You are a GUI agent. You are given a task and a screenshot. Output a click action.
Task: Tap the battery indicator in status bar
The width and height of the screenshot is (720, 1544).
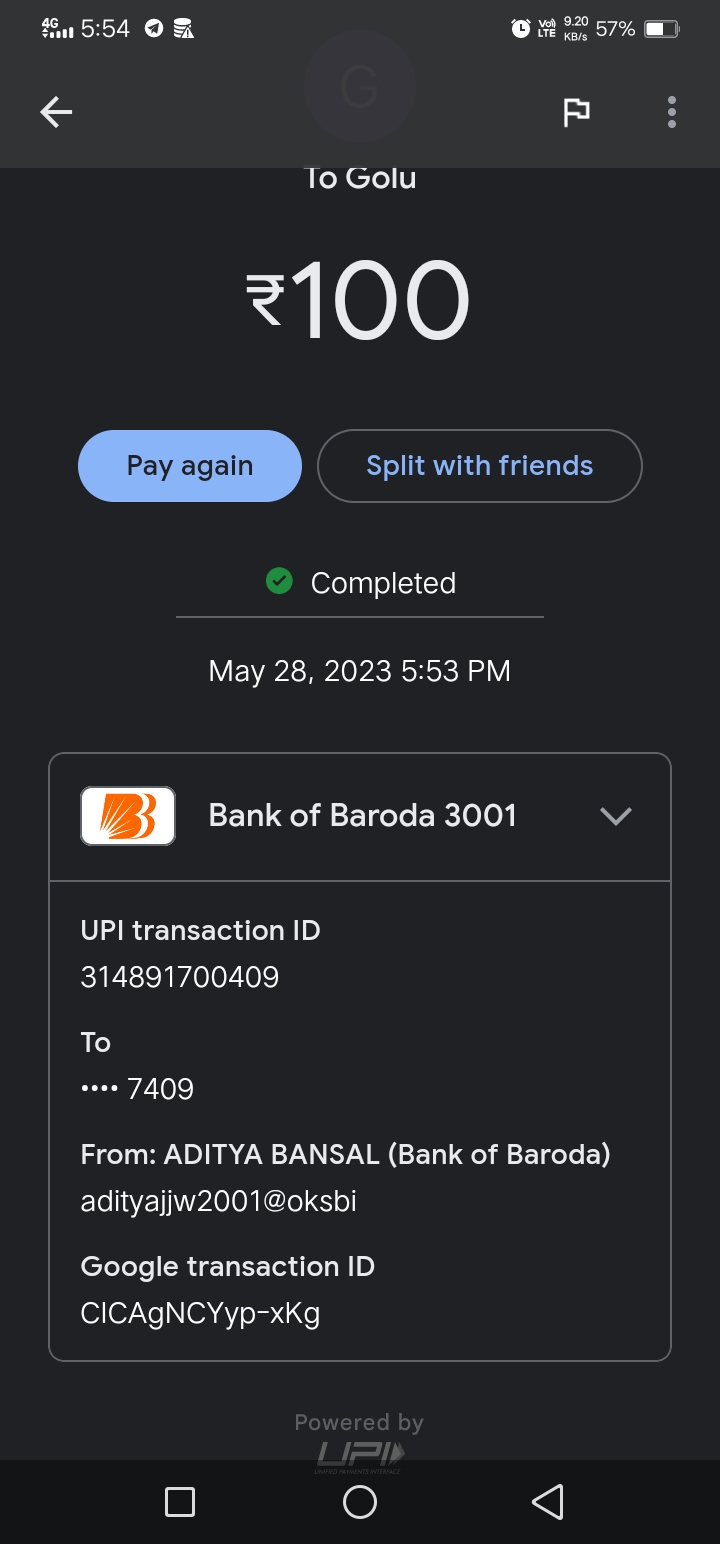coord(661,29)
